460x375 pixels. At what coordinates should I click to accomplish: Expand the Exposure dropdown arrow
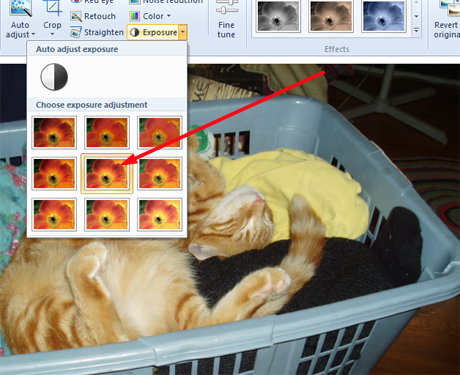click(183, 32)
